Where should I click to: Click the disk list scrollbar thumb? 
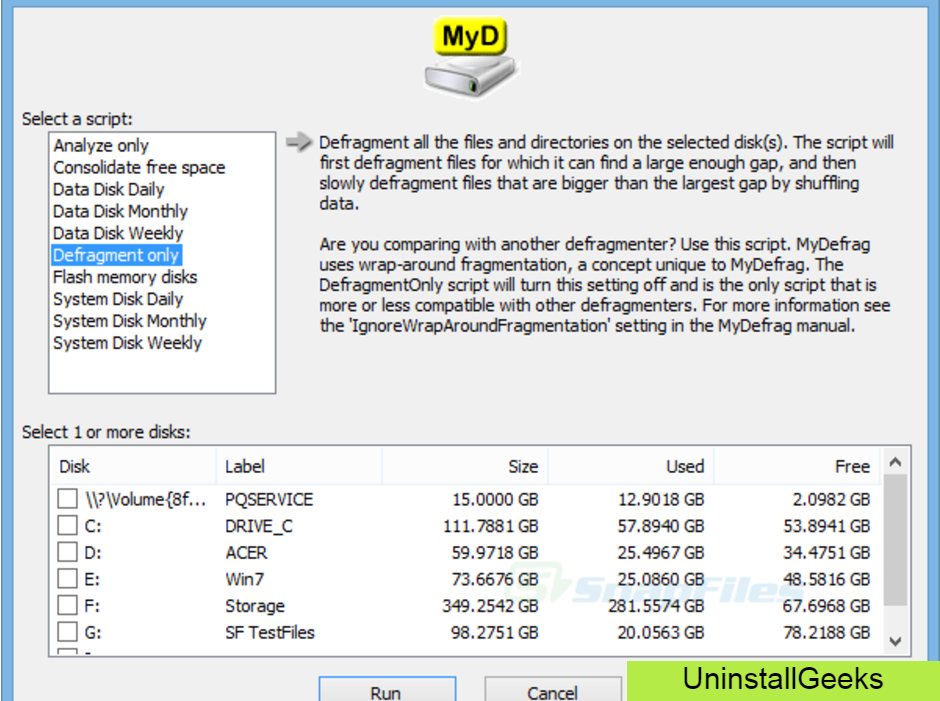tap(896, 540)
